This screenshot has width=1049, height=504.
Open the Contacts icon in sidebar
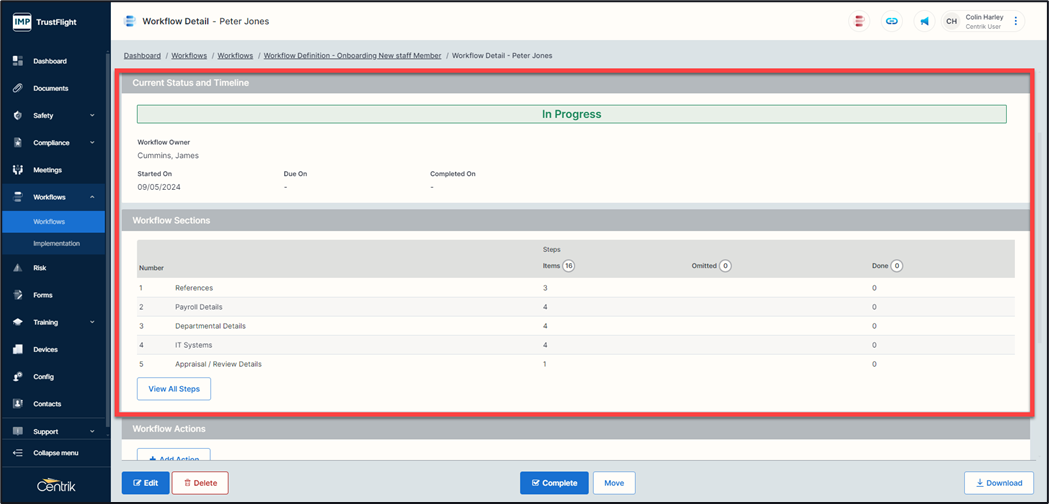coord(18,404)
